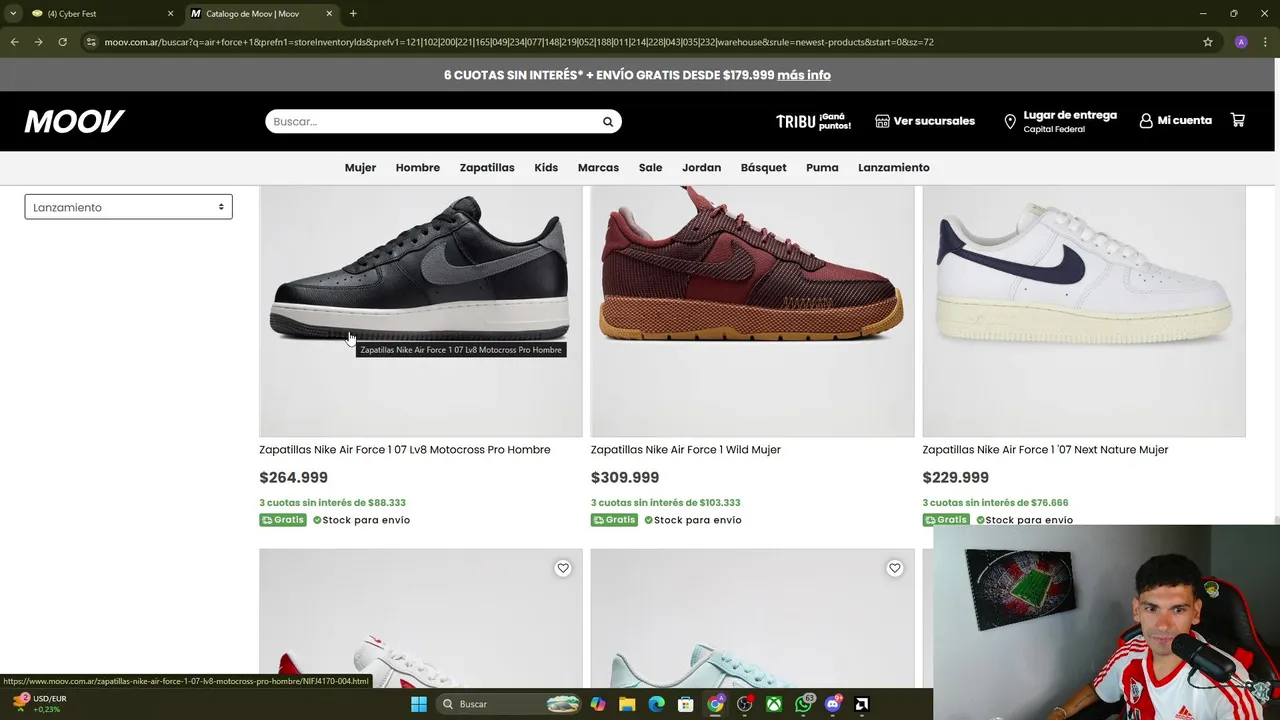Open the Lanzamiento navigation menu item
Image resolution: width=1280 pixels, height=720 pixels.
click(x=893, y=168)
